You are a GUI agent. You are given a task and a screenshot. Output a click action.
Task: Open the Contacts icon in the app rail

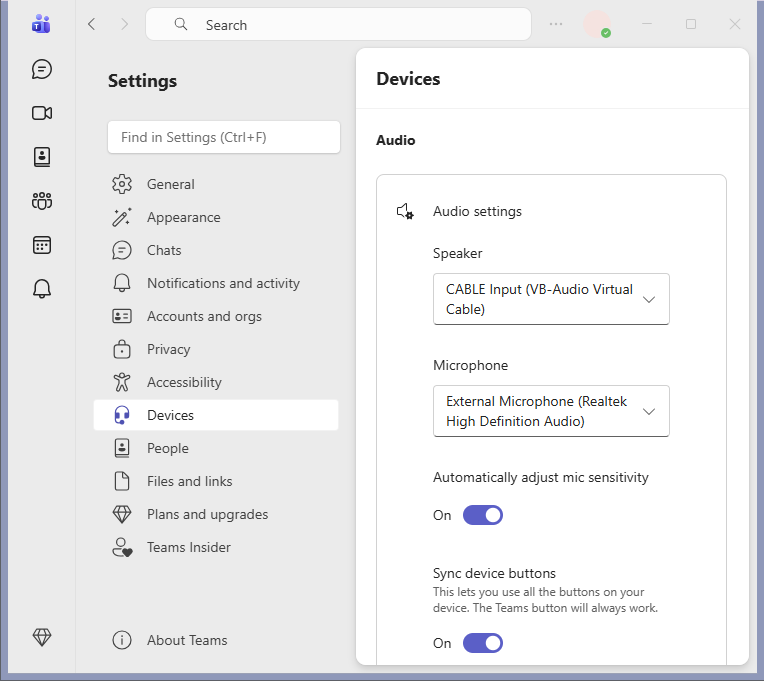point(42,157)
